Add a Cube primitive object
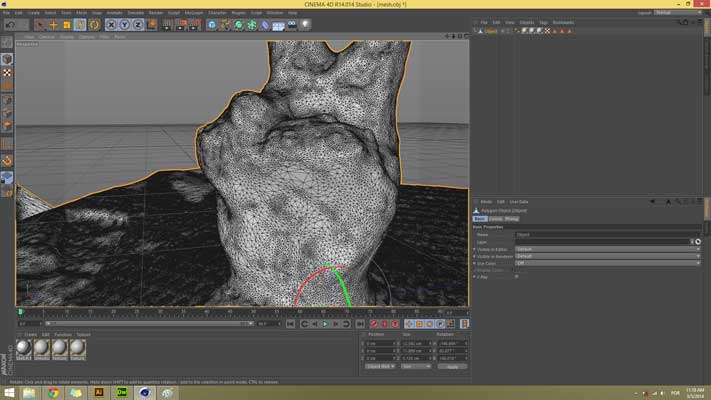 coord(213,24)
